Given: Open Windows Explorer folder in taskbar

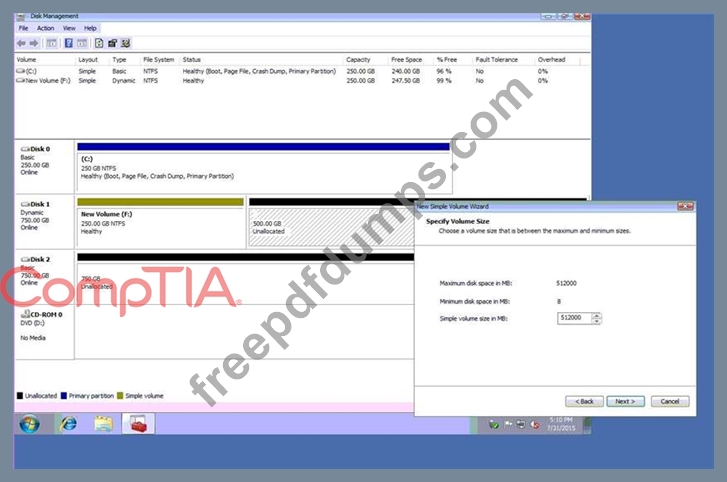Looking at the screenshot, I should click(103, 423).
